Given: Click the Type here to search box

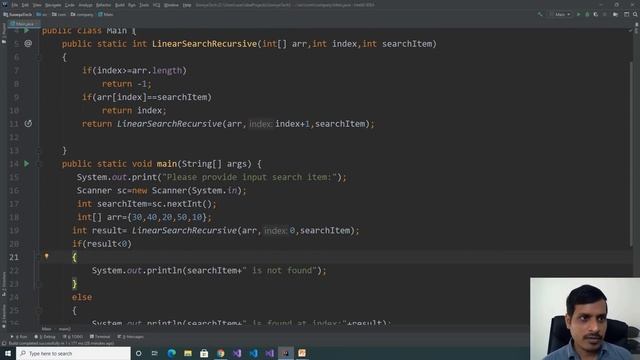Looking at the screenshot, I should [x=73, y=353].
